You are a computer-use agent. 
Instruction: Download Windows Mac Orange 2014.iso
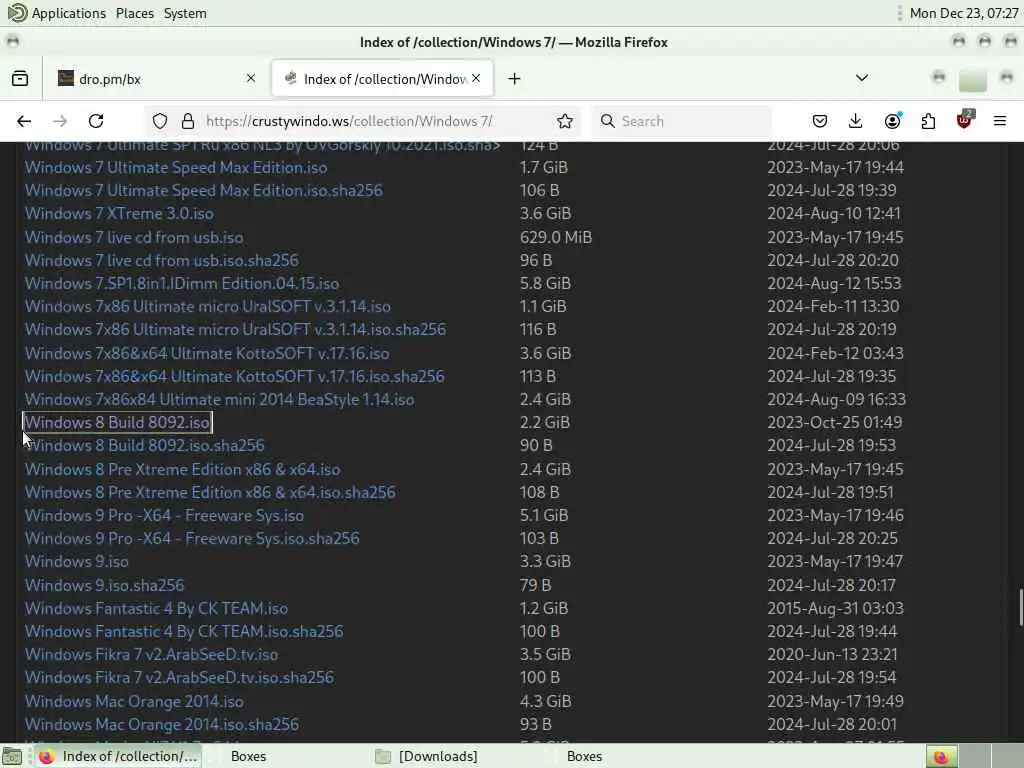pos(134,701)
